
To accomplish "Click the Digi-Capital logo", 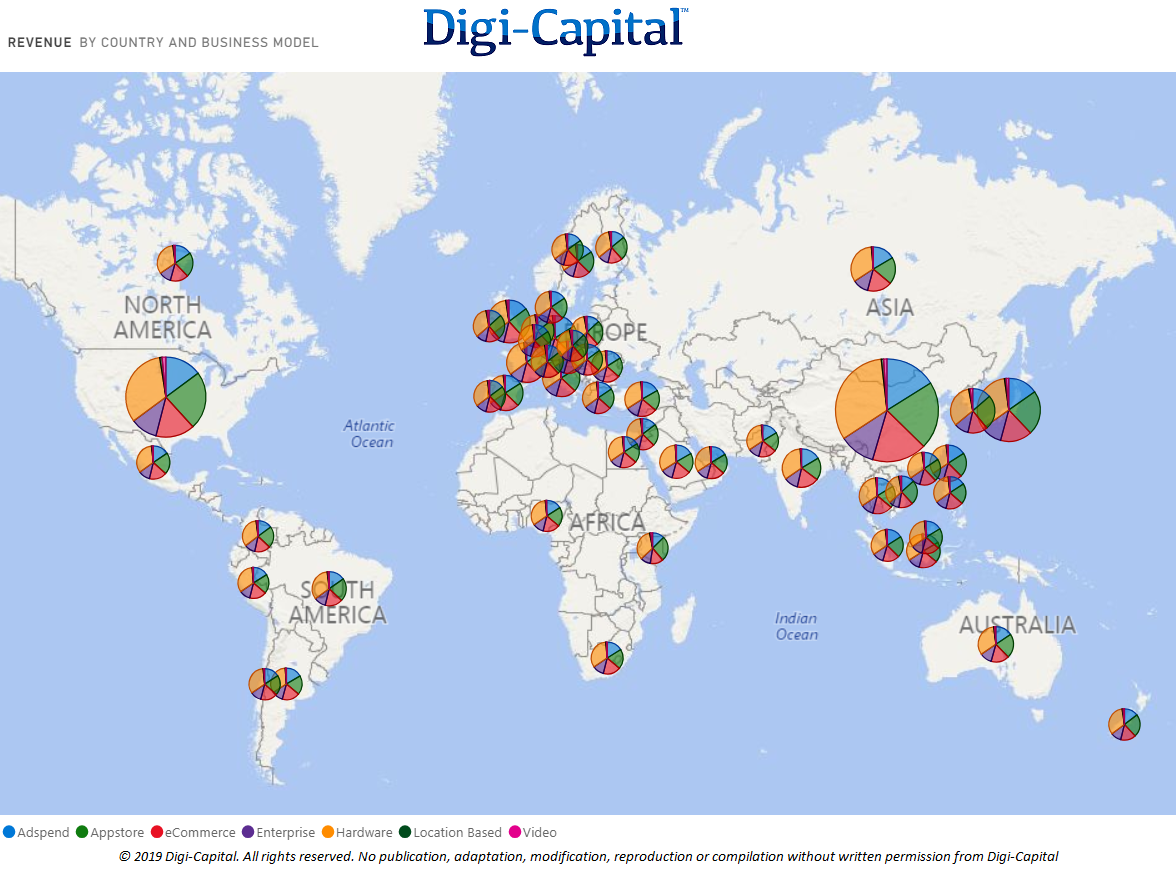I will (x=556, y=30).
